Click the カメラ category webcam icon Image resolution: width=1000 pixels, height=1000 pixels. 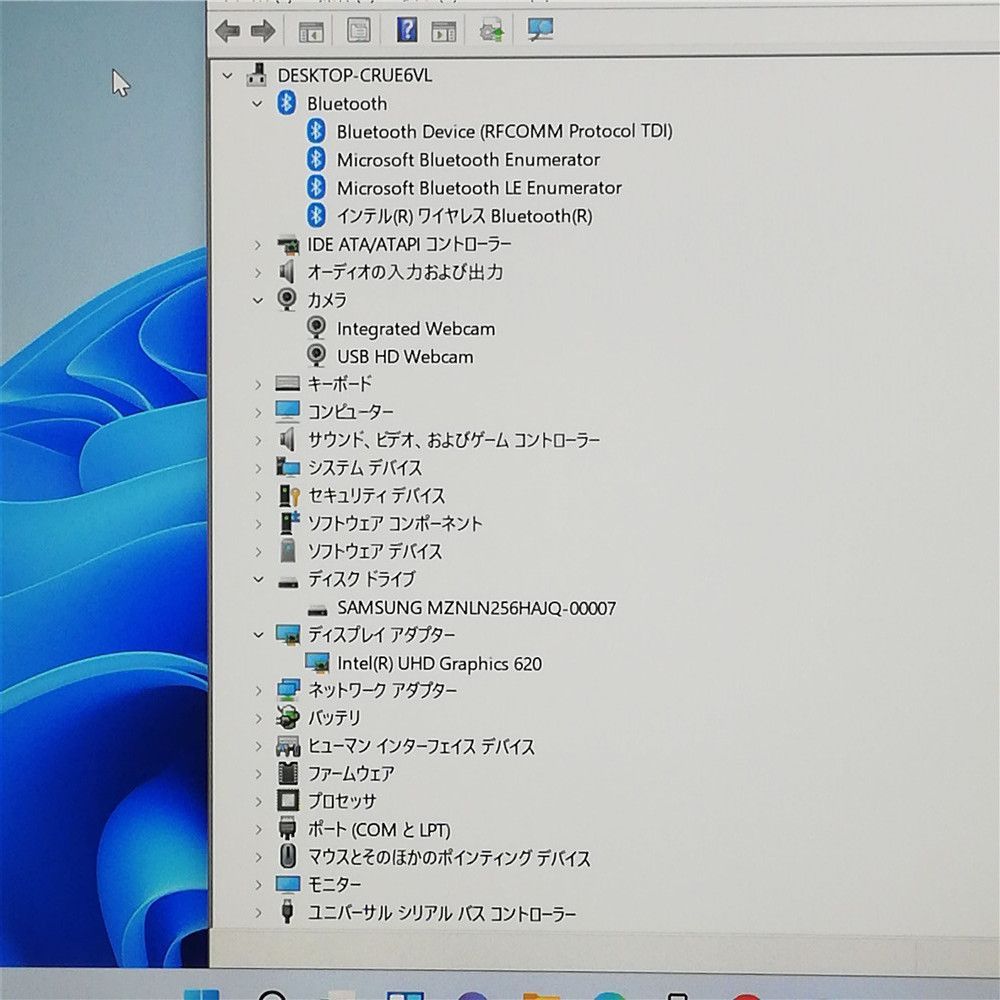[287, 299]
